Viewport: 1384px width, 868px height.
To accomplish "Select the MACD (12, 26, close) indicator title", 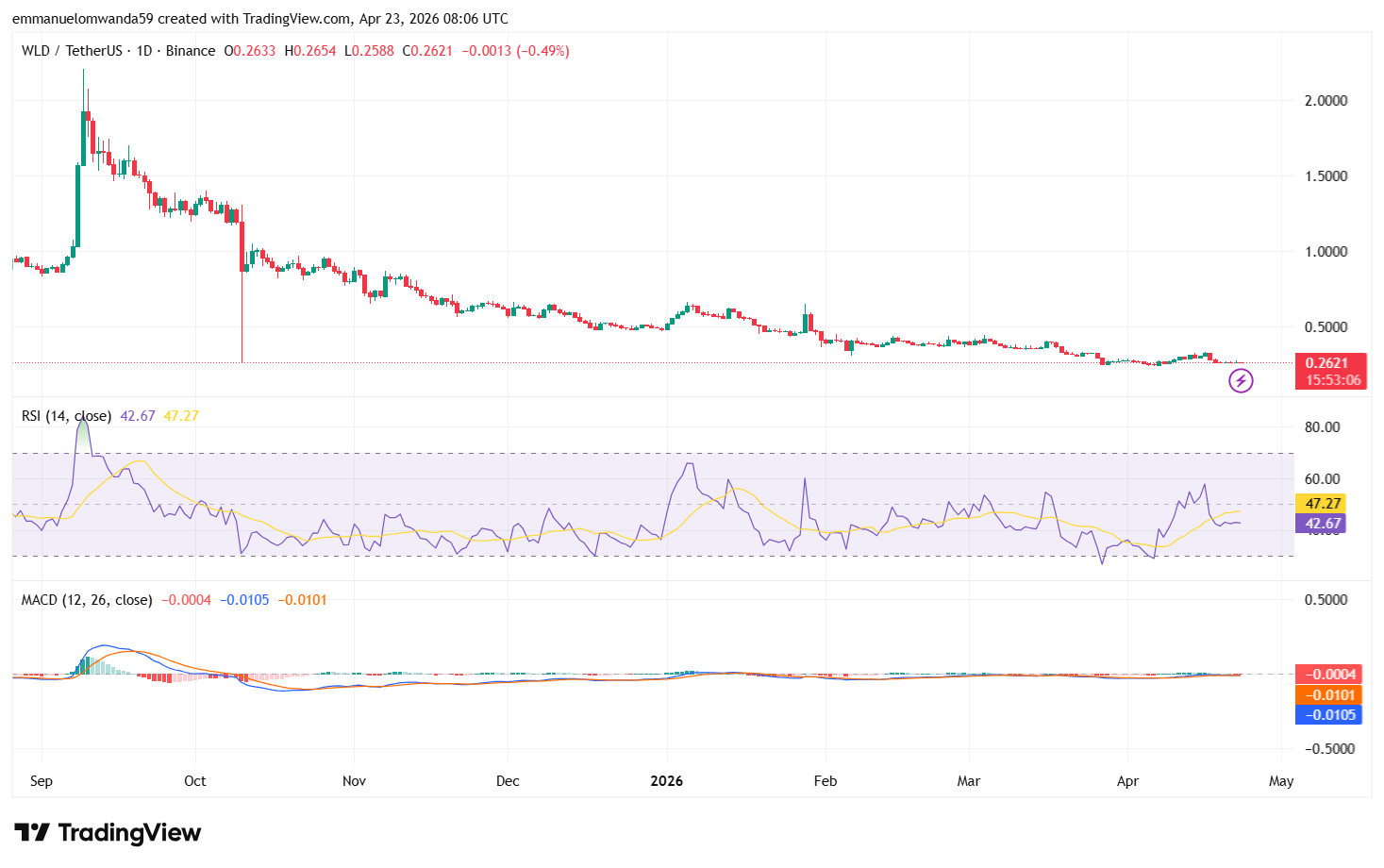I will [84, 599].
